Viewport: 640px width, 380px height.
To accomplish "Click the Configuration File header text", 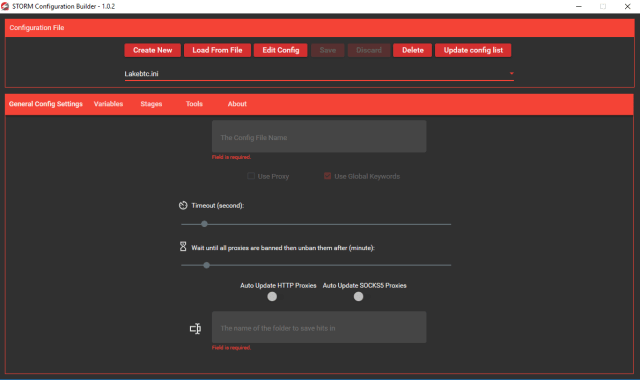I will tap(37, 28).
